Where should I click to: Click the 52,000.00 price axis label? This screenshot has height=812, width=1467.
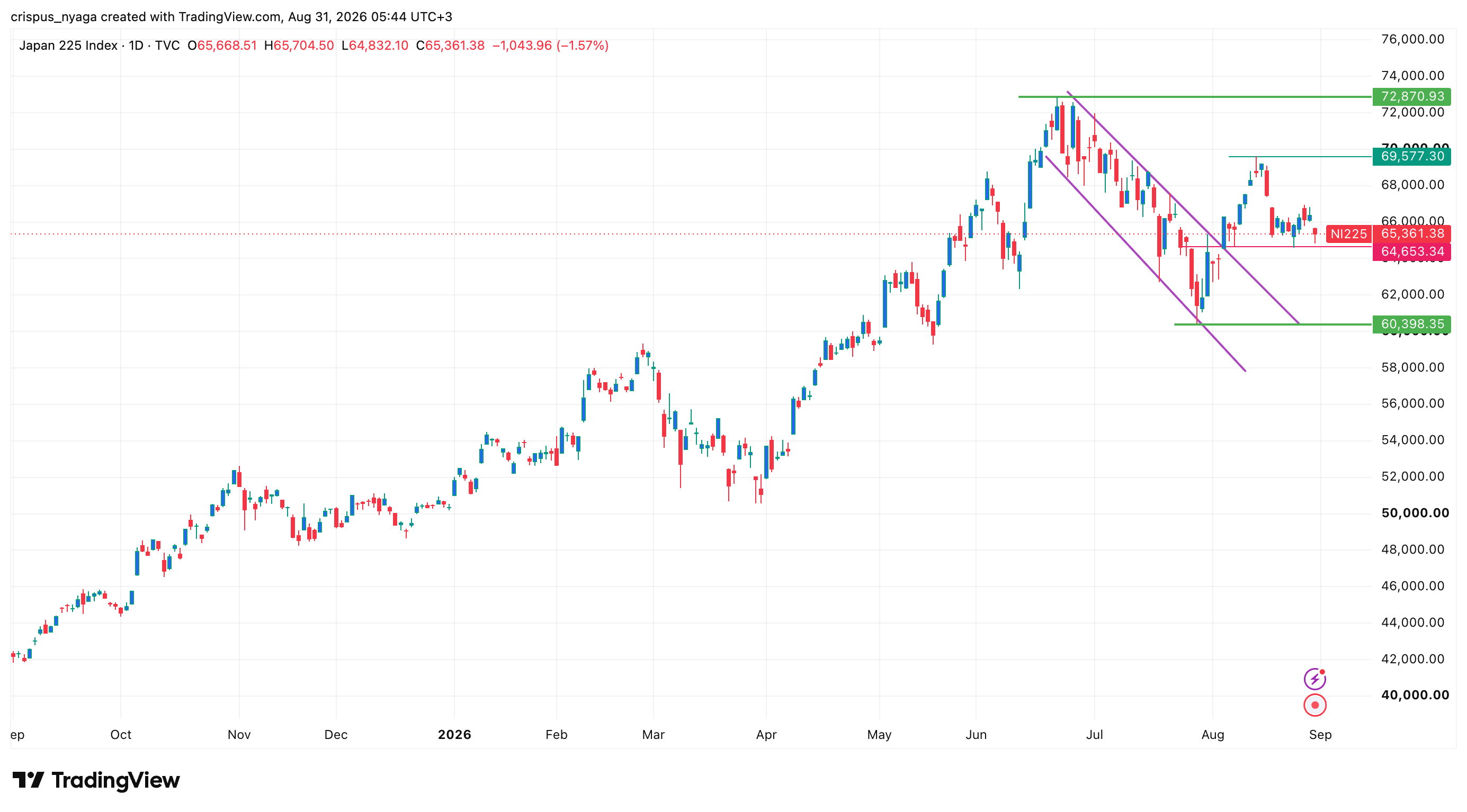1412,476
